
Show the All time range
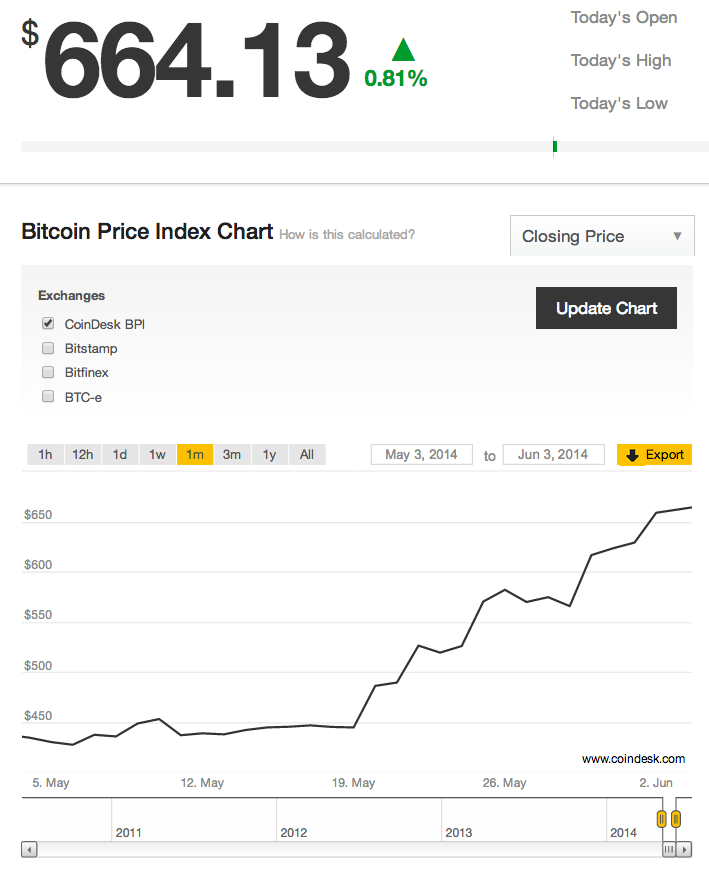[307, 455]
